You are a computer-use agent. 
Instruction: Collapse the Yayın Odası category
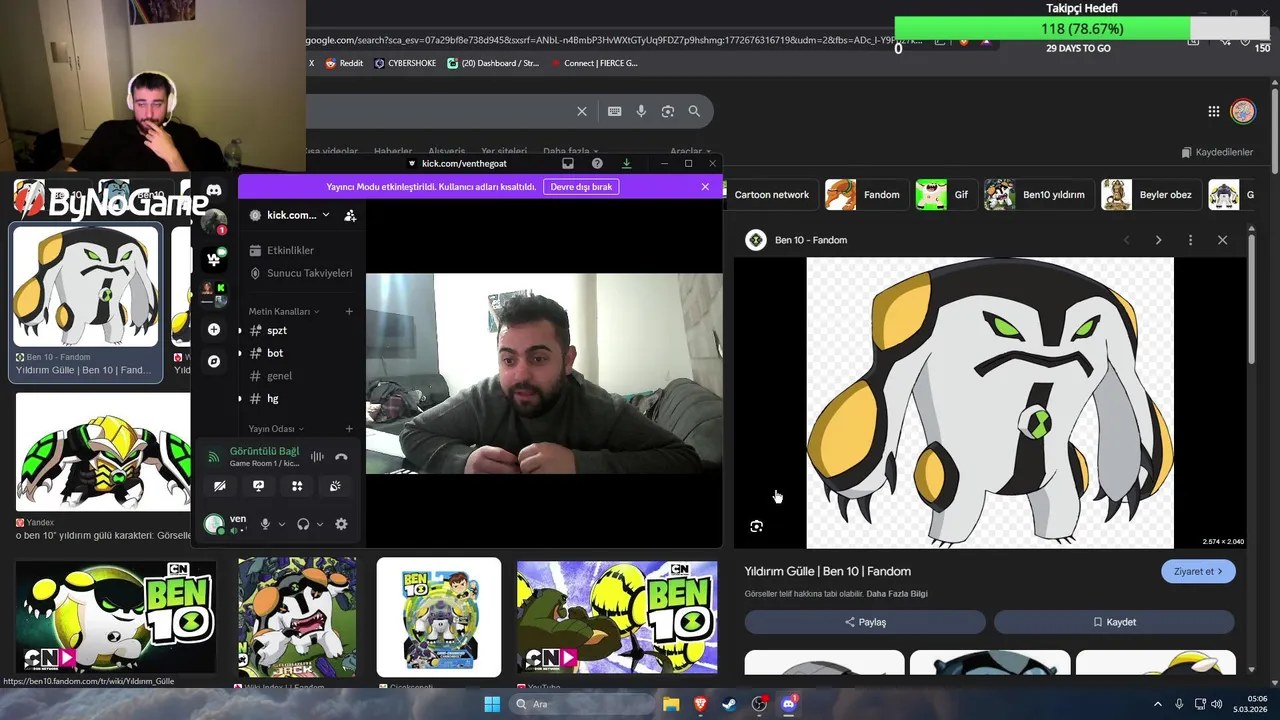275,429
